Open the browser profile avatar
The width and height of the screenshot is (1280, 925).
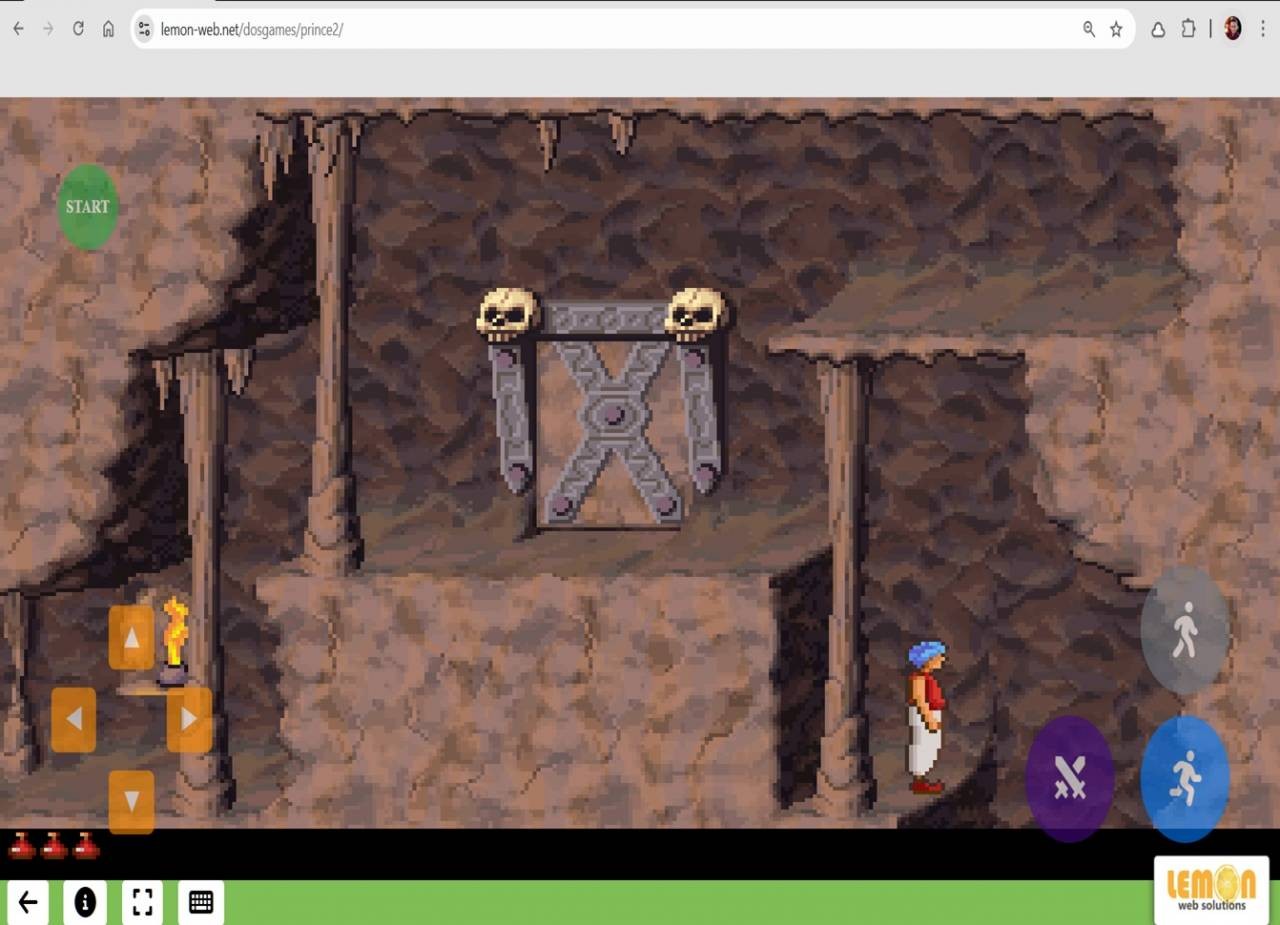click(1232, 29)
